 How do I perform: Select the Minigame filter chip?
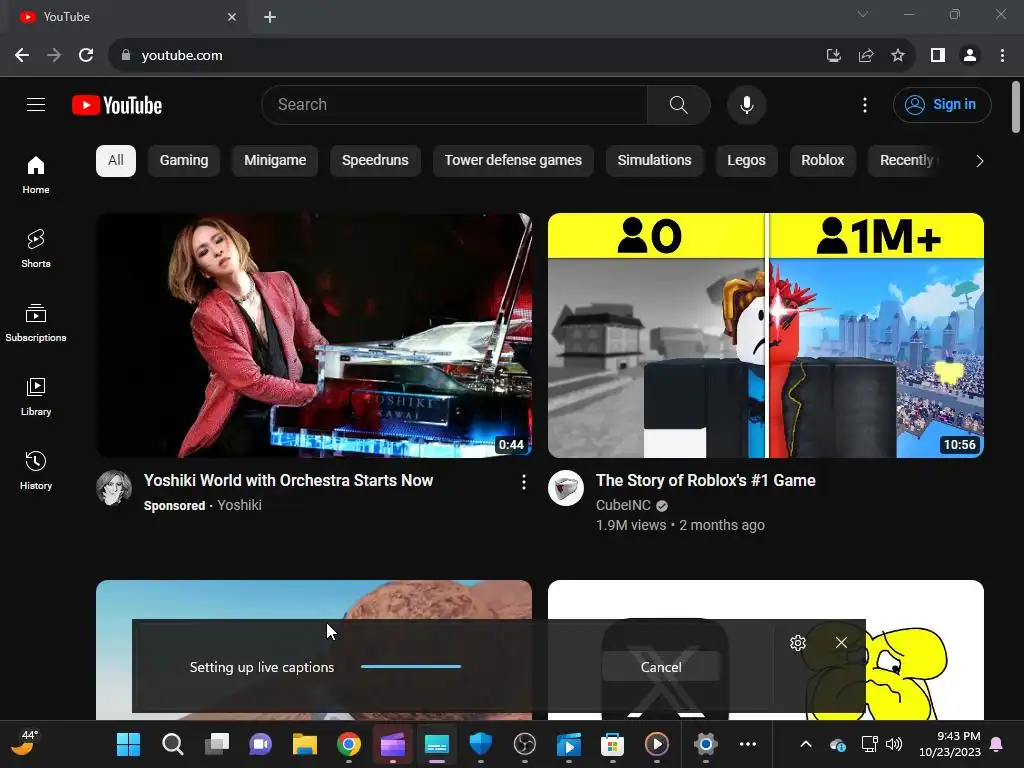click(275, 161)
